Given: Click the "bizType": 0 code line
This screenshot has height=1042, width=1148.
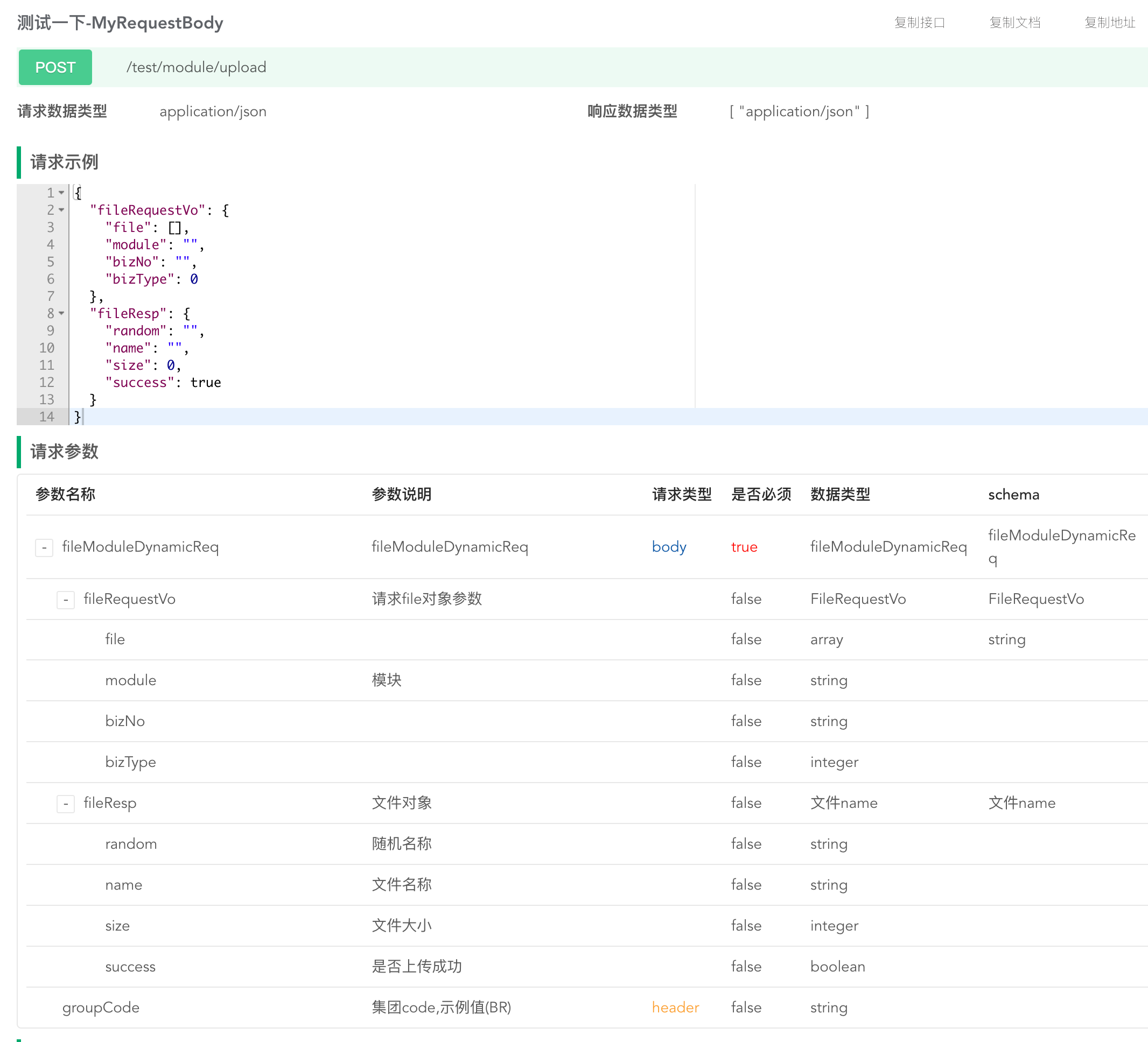Looking at the screenshot, I should (151, 279).
